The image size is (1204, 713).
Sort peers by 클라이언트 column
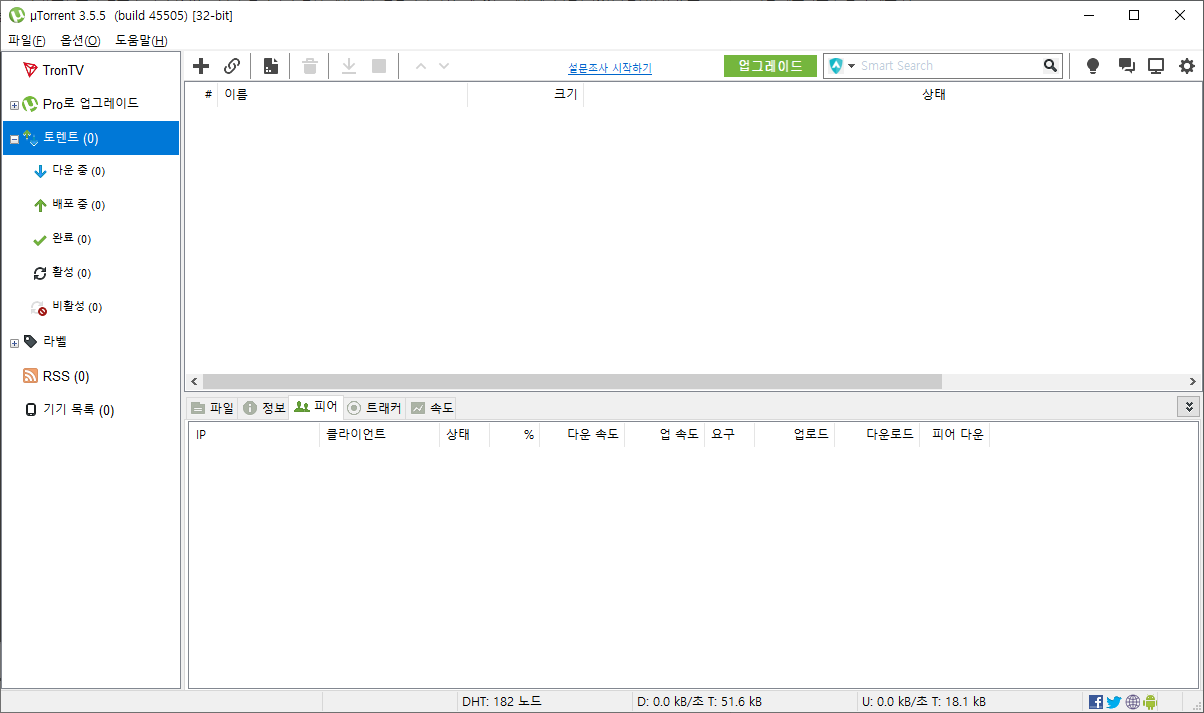coord(379,435)
